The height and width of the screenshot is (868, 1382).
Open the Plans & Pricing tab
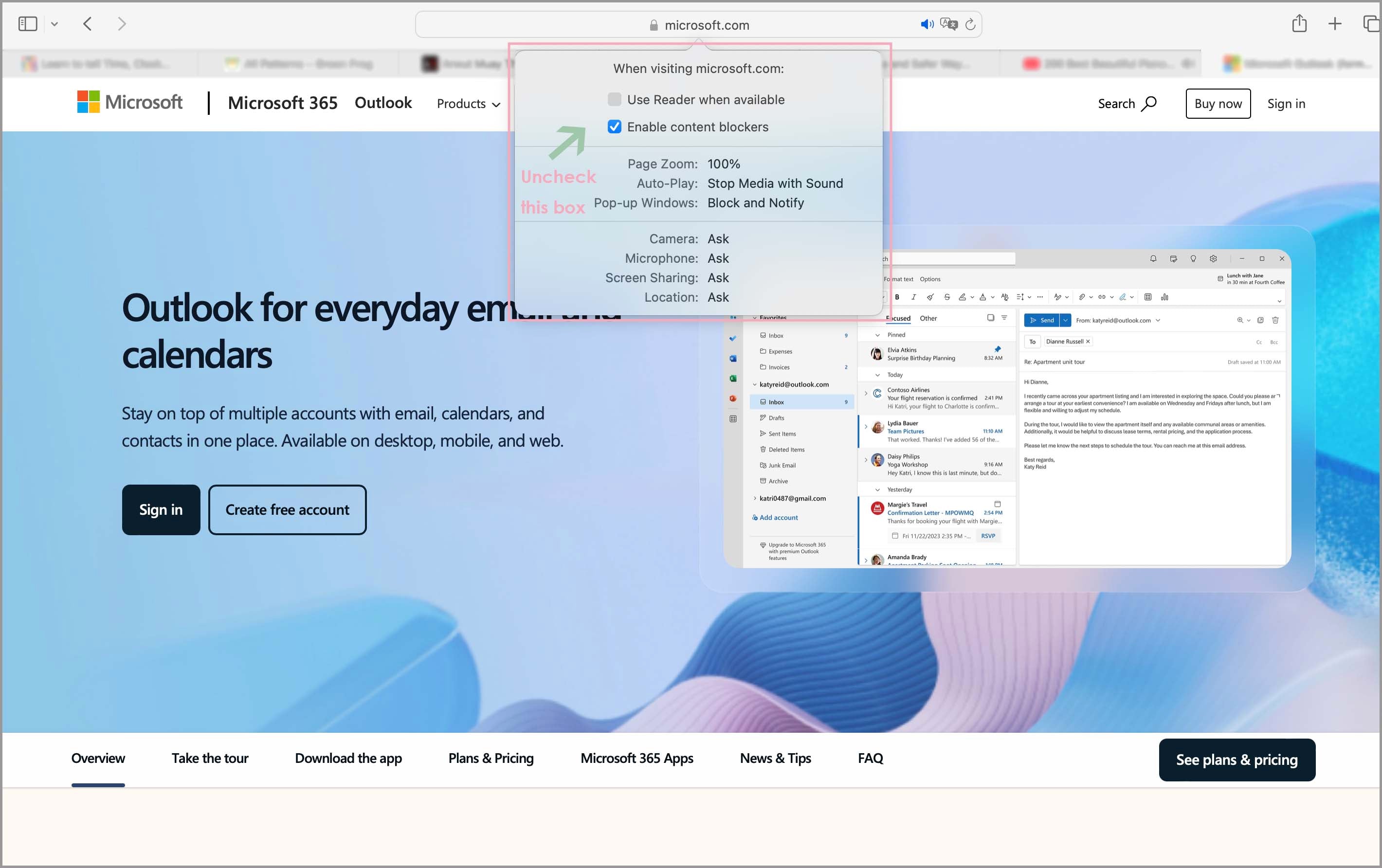pos(491,759)
